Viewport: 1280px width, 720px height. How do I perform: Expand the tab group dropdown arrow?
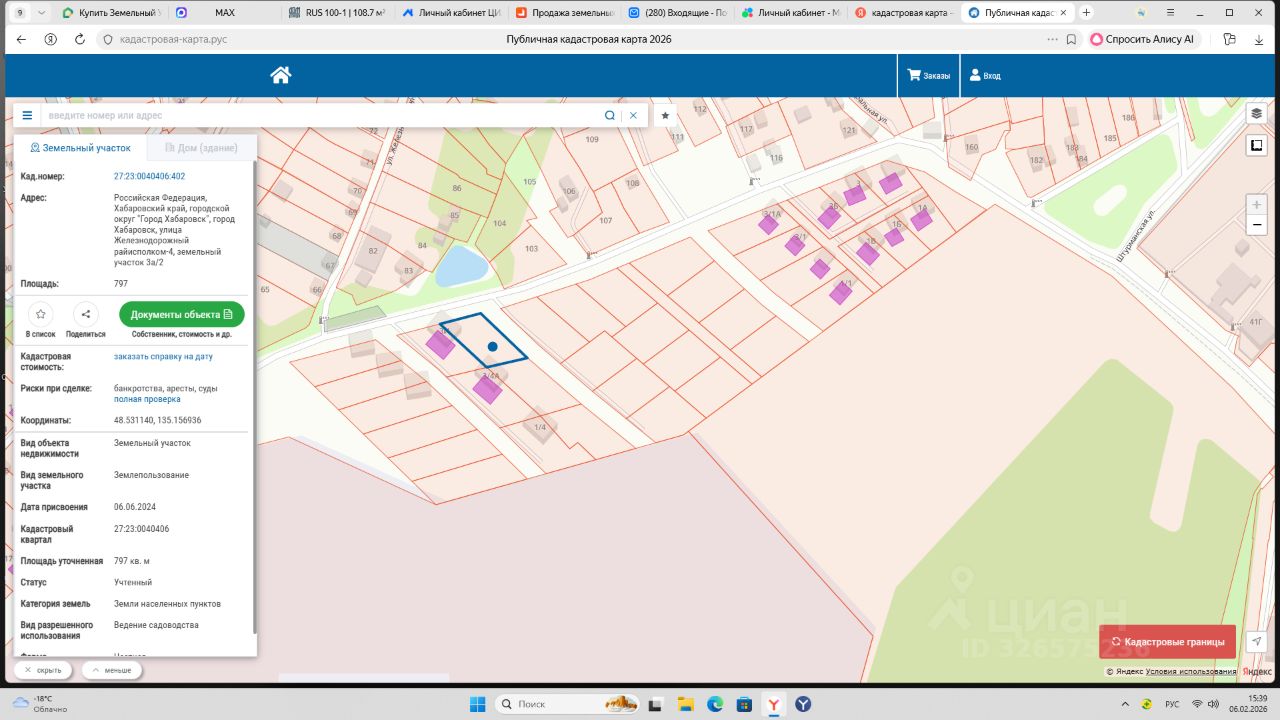pos(40,13)
